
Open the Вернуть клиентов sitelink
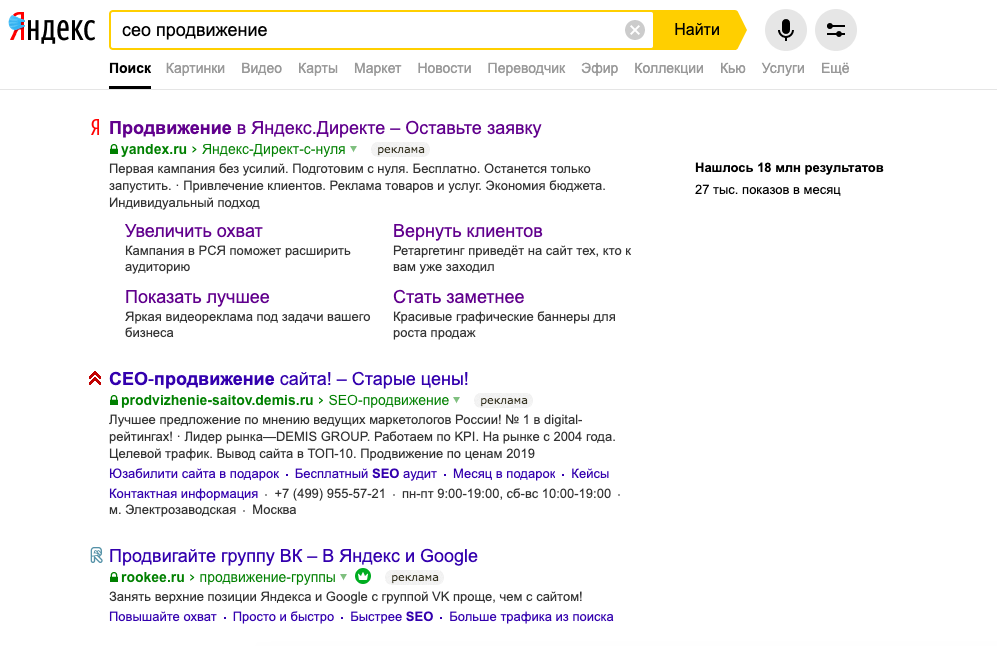tap(467, 231)
